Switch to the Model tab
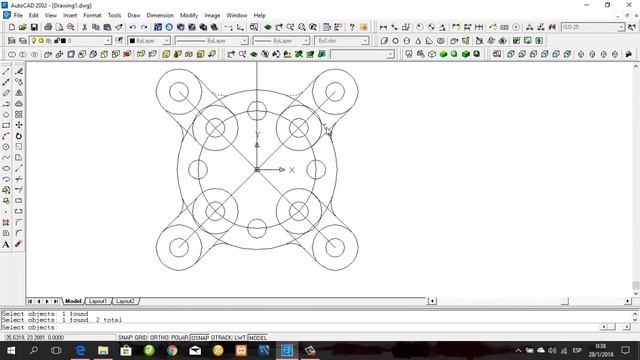Screen dimensions: 640x360 [73, 301]
